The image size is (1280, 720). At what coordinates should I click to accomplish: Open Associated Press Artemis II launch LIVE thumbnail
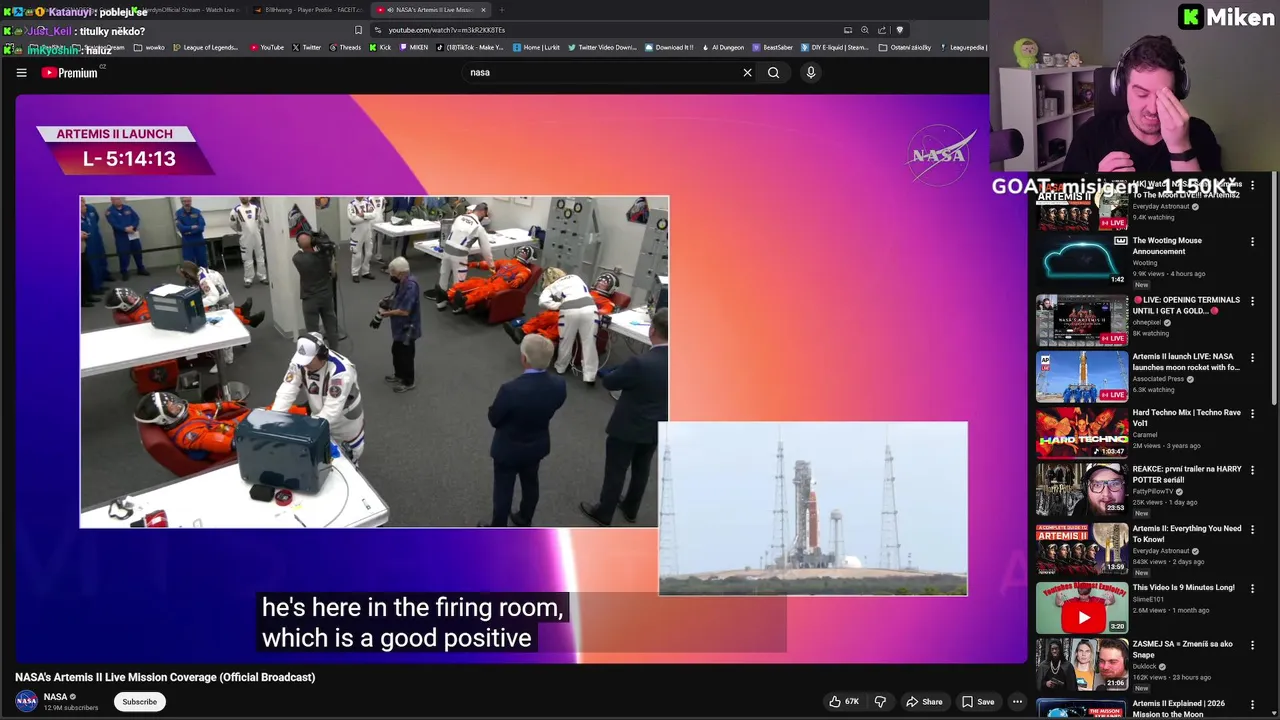(1081, 377)
